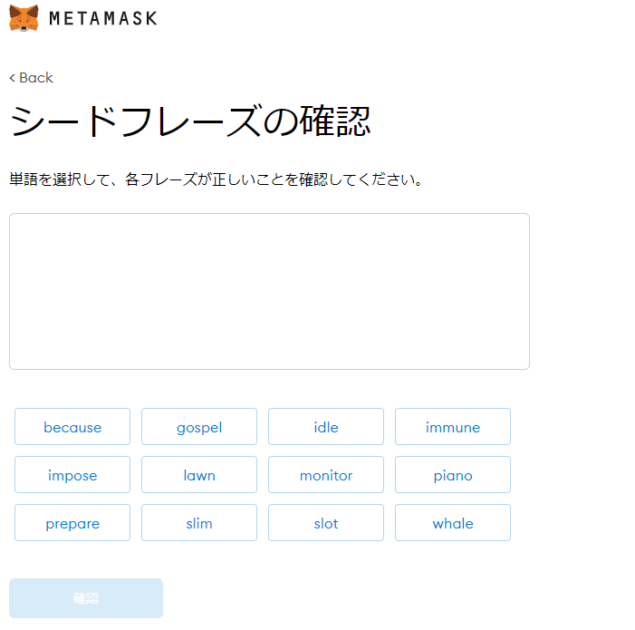Screen dimensions: 635x630
Task: Pick the word 'whale'
Action: pyautogui.click(x=453, y=523)
